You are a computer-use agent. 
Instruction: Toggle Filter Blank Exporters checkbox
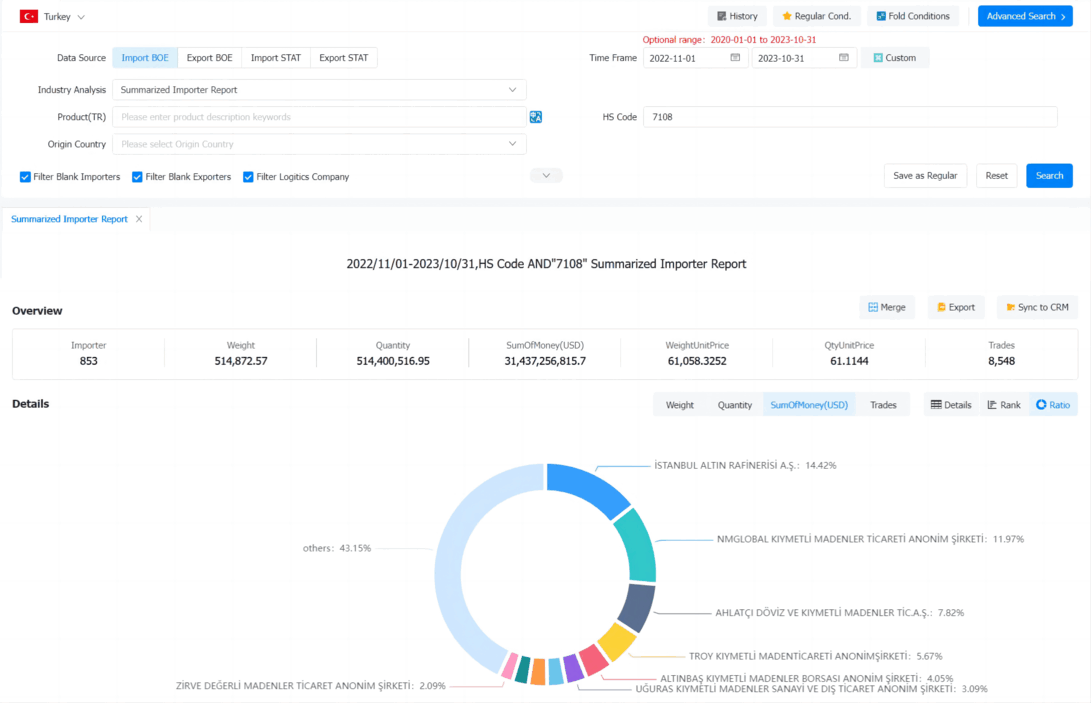137,177
